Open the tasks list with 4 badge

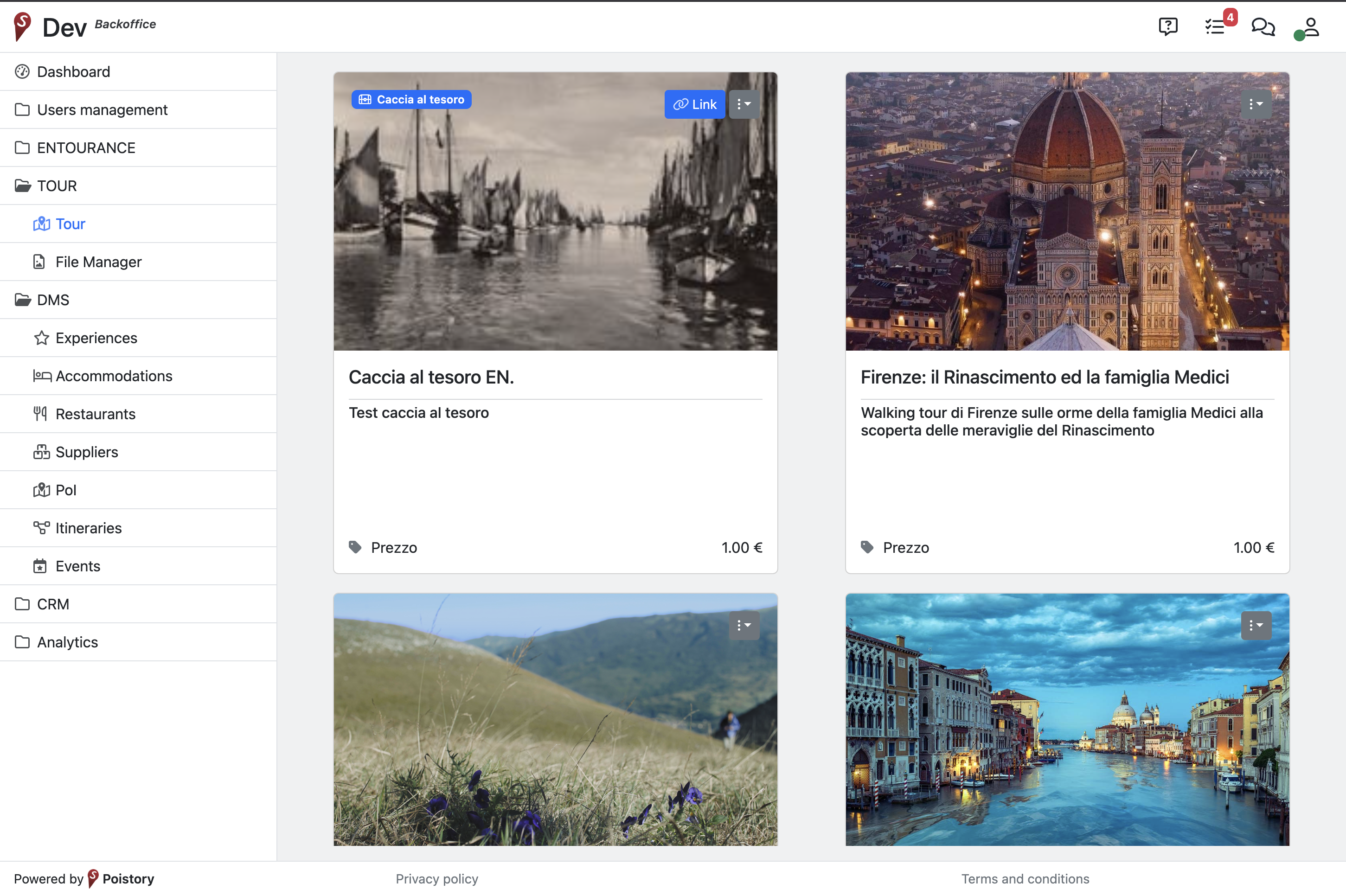[1216, 26]
